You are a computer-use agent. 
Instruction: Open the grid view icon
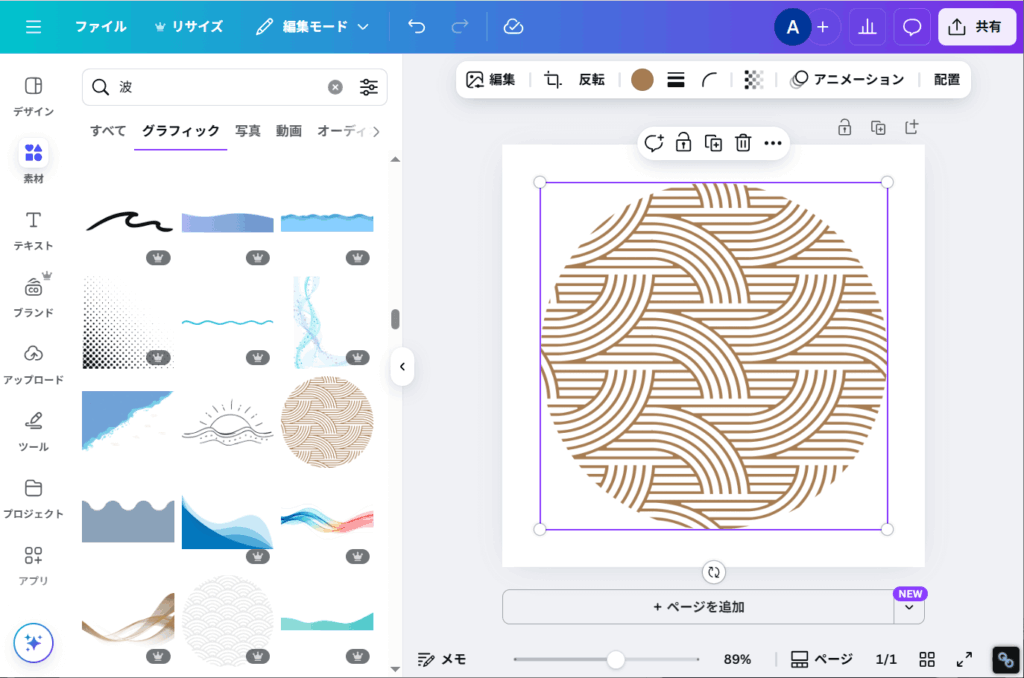(x=927, y=660)
